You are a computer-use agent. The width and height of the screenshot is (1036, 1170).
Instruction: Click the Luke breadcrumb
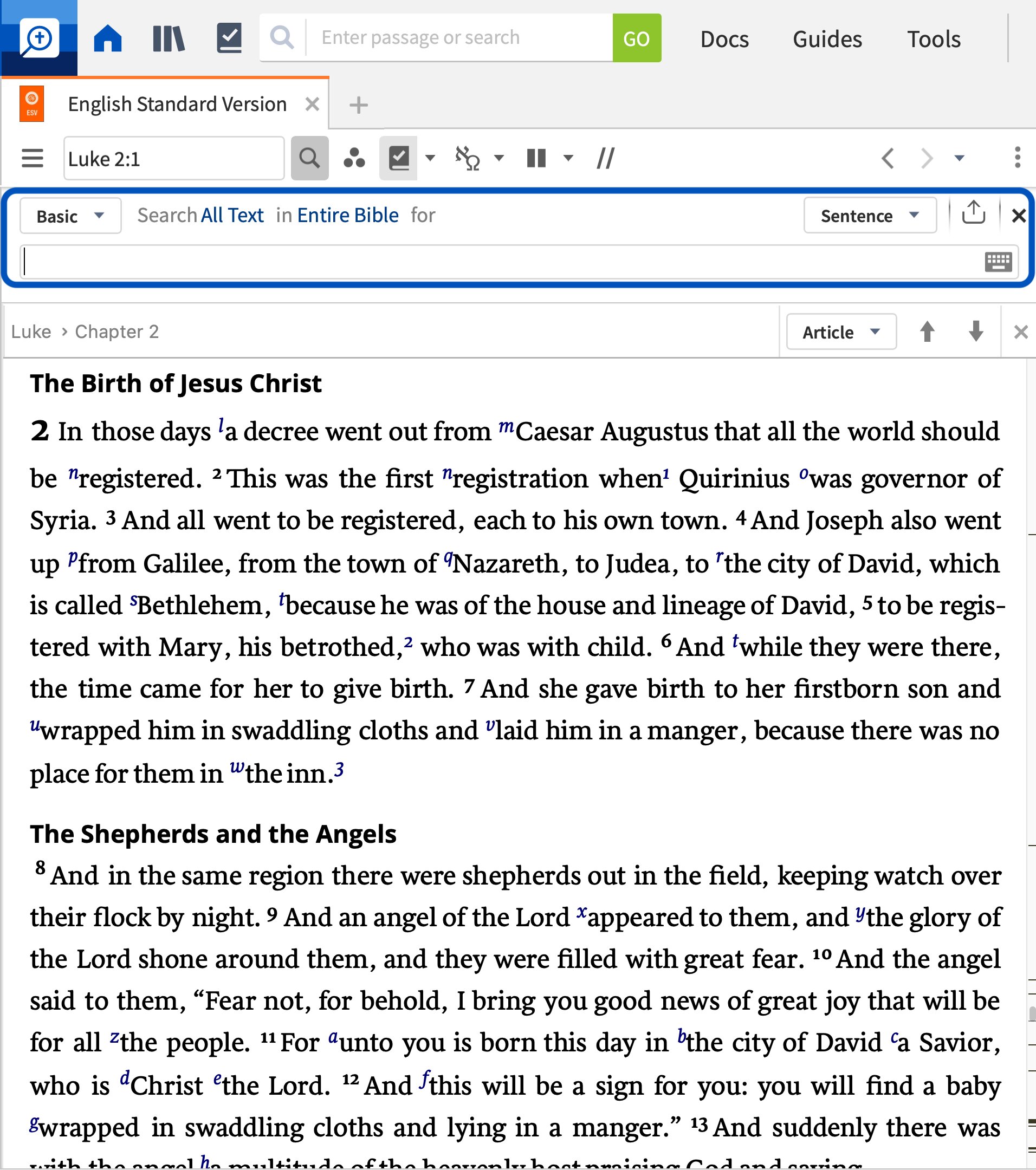(x=31, y=332)
